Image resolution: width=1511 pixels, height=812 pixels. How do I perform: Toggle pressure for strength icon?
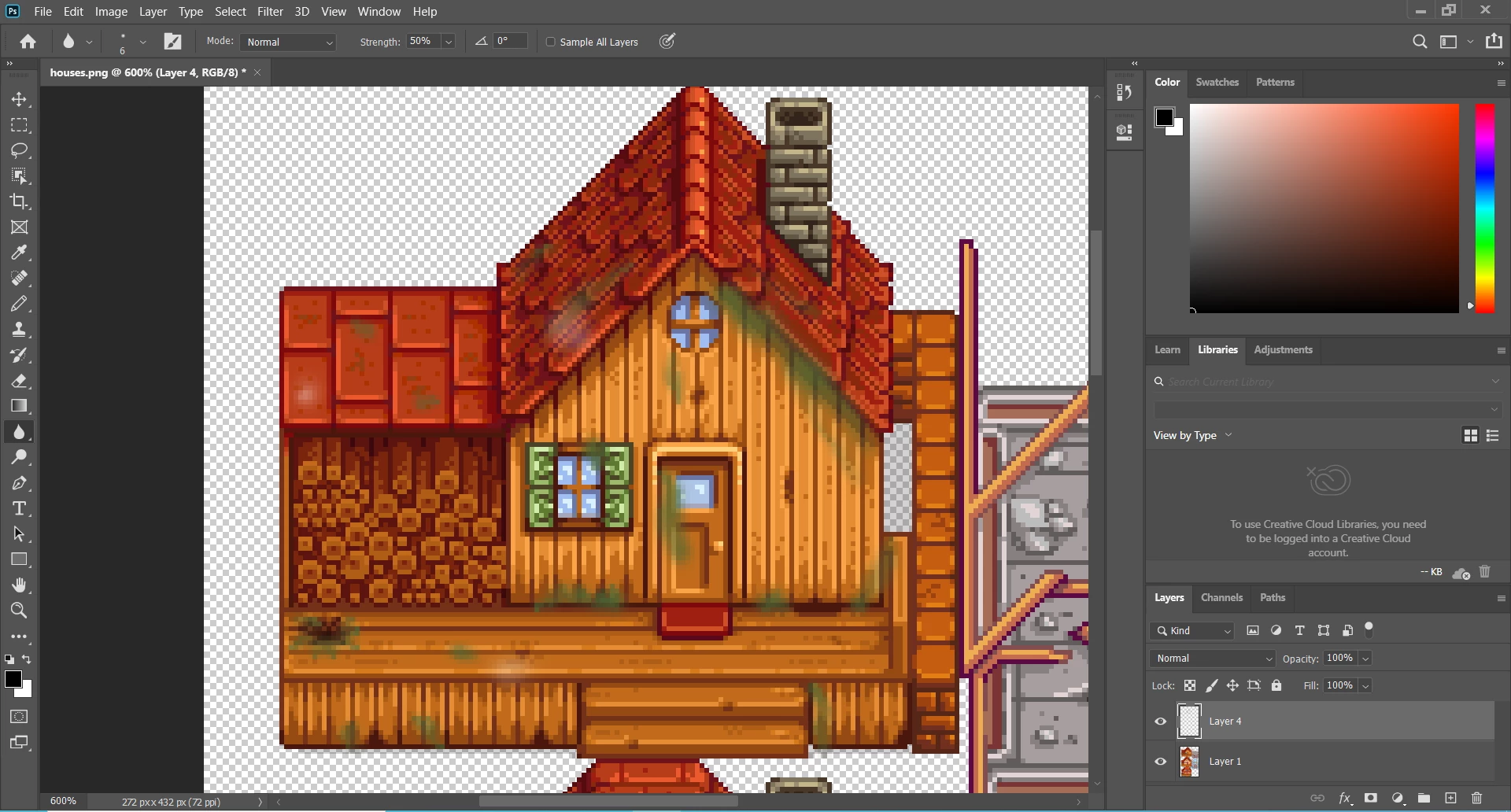point(667,41)
